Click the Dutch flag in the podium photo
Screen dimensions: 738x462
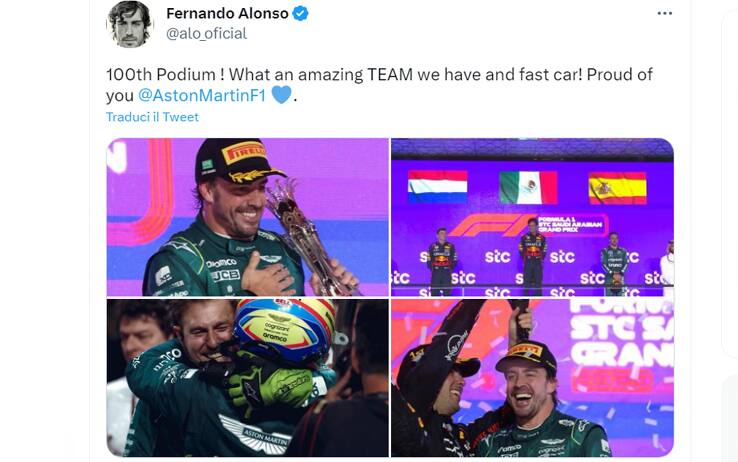[x=437, y=186]
